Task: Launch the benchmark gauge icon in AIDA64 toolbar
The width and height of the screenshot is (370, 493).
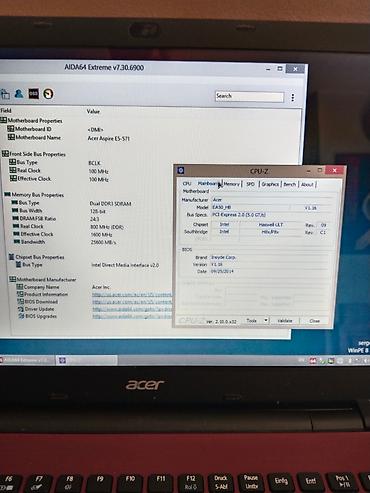Action: coord(48,94)
